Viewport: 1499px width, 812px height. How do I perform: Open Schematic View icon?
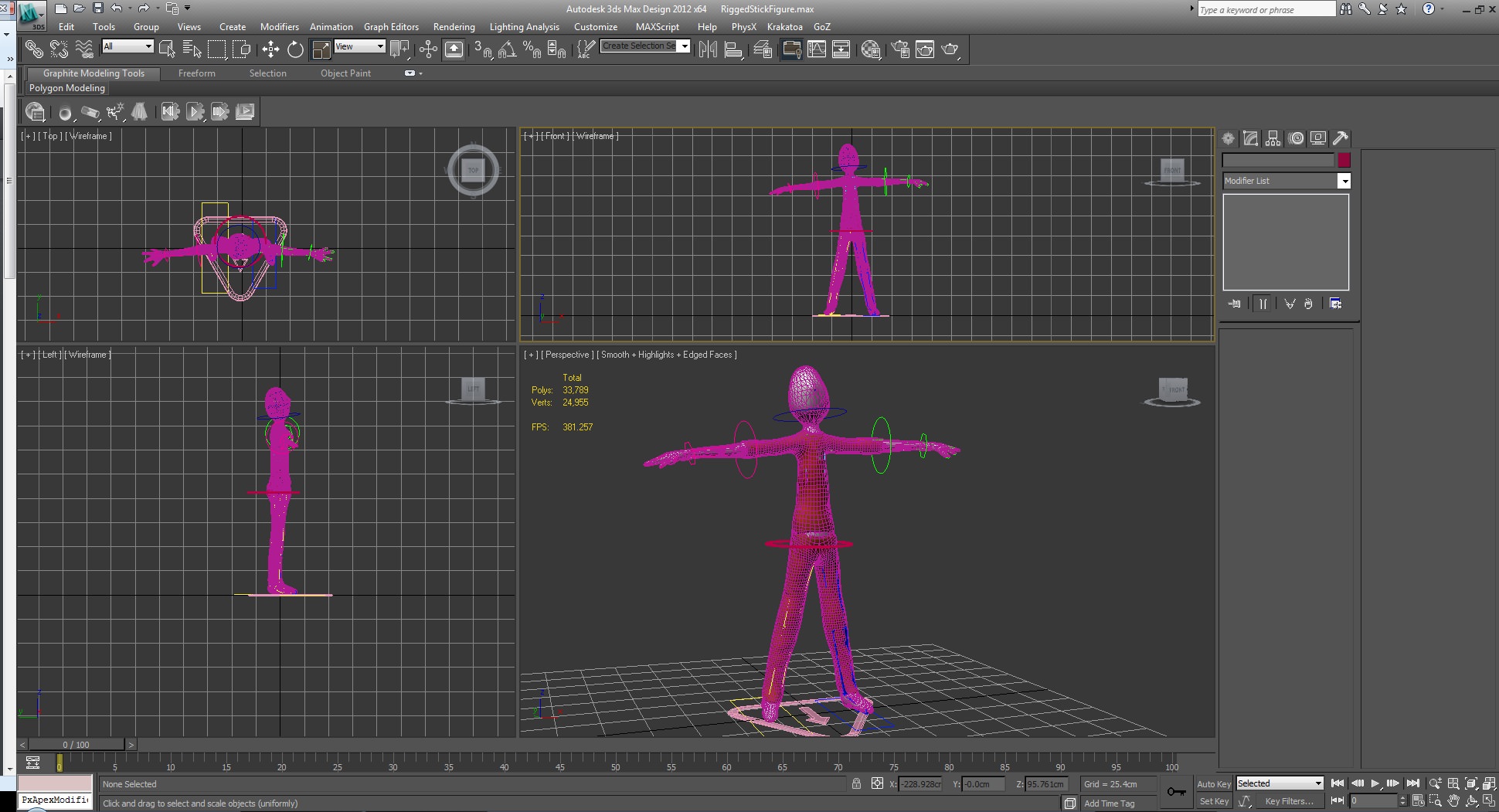[x=841, y=49]
